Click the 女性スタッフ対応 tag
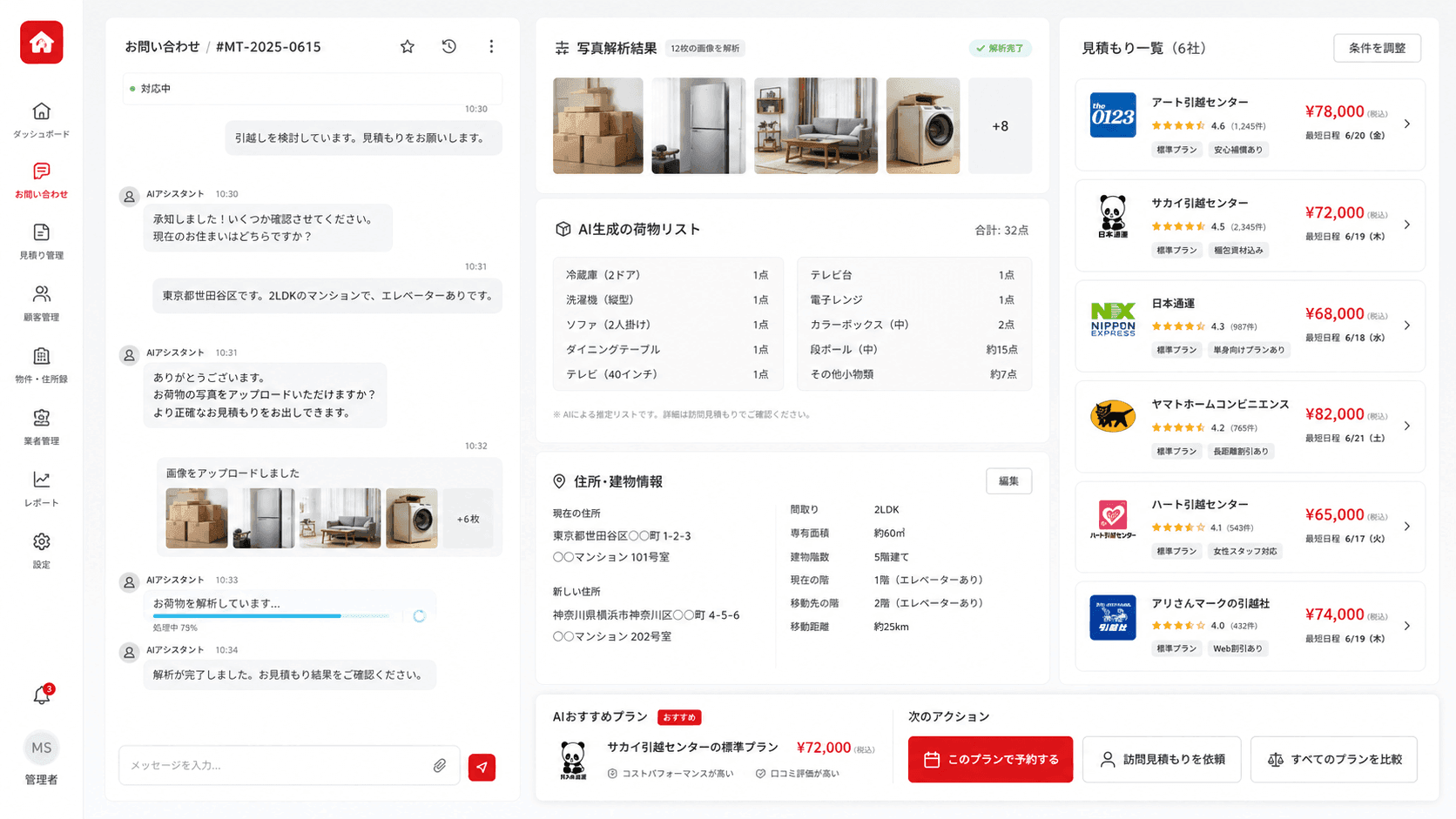The image size is (1456, 819). 1245,552
